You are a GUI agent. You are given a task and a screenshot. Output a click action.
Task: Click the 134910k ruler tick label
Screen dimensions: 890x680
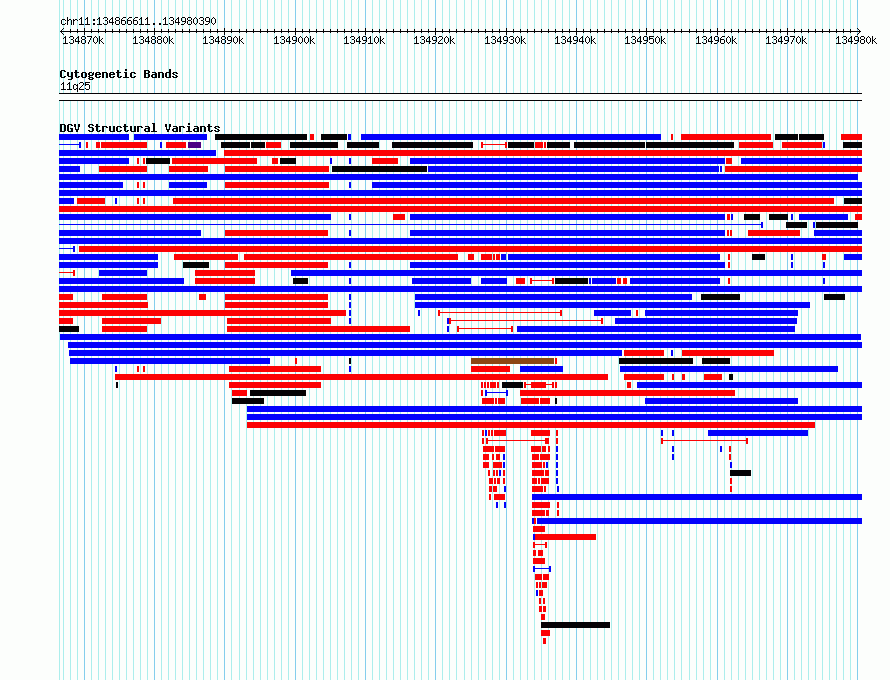click(364, 40)
